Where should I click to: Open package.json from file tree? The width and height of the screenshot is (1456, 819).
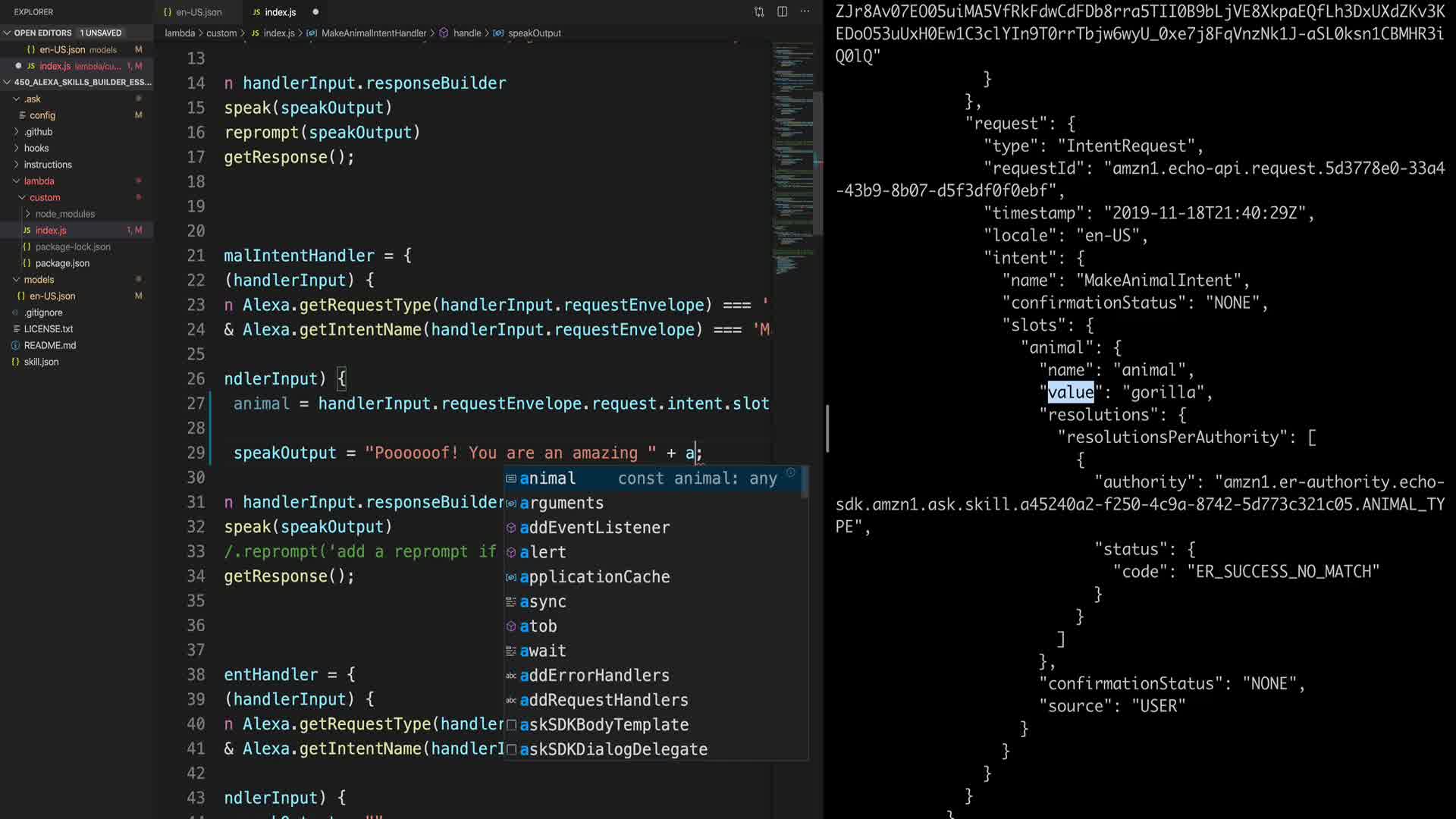62,263
